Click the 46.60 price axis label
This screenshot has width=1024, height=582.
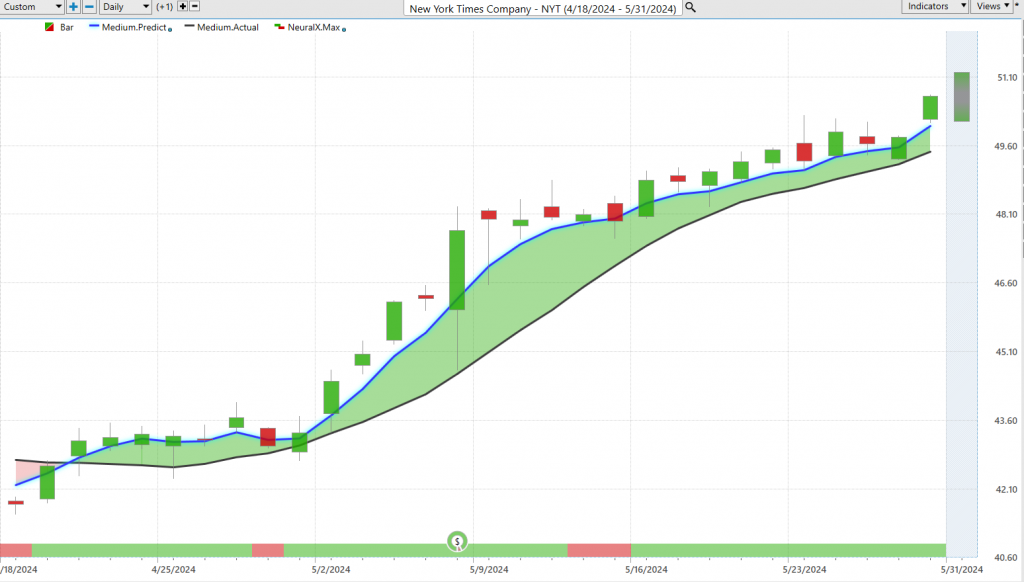point(1006,283)
